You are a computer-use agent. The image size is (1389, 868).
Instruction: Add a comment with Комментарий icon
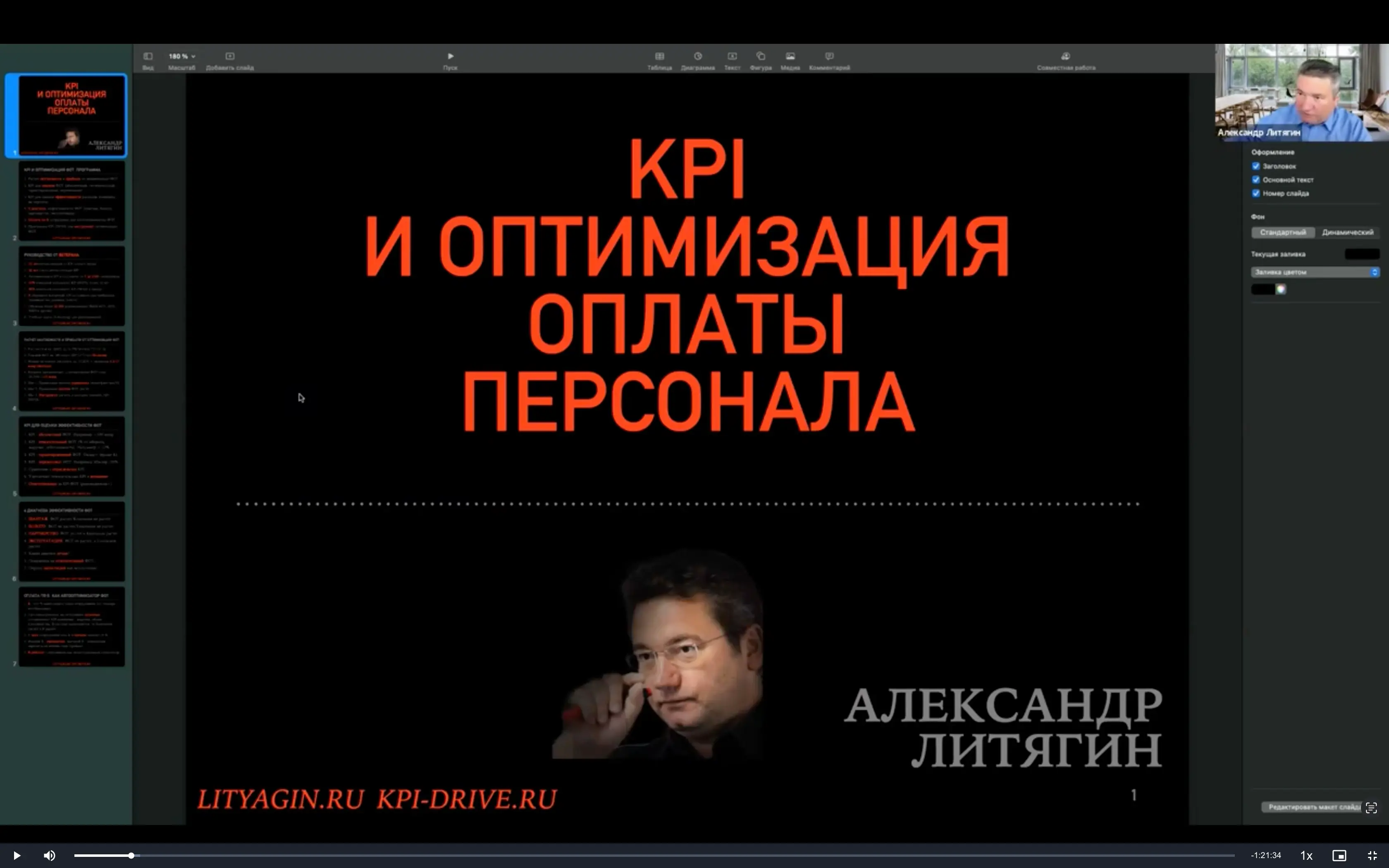point(829,56)
